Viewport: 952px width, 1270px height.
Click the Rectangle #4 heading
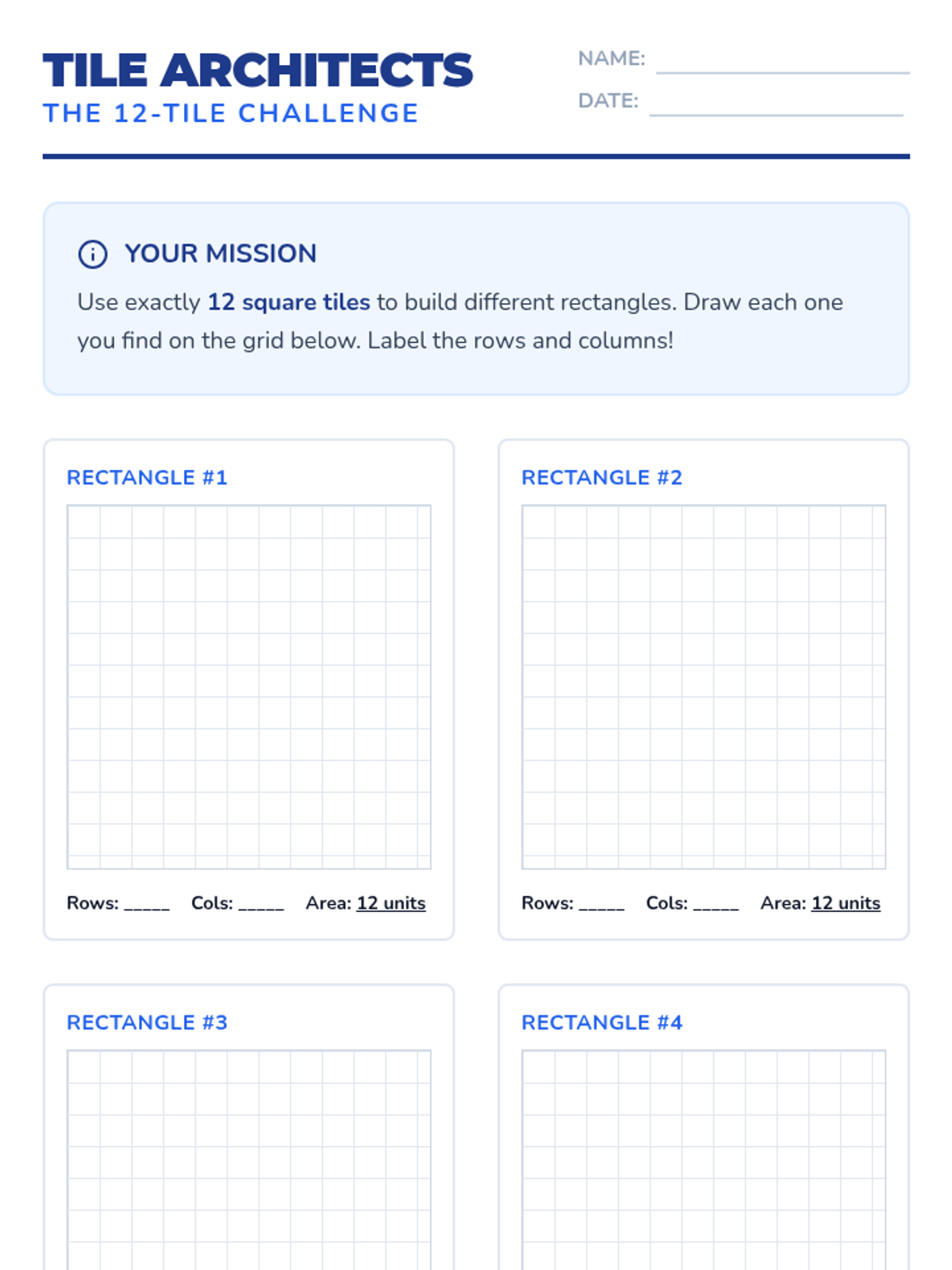coord(602,1022)
